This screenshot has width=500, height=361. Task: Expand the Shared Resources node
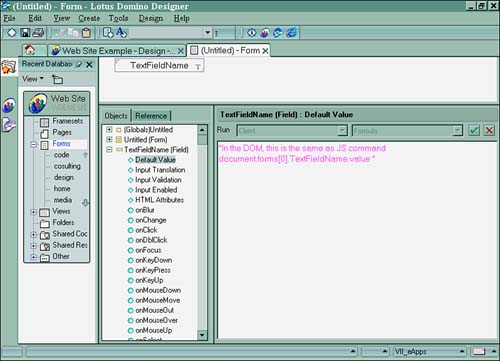point(34,246)
